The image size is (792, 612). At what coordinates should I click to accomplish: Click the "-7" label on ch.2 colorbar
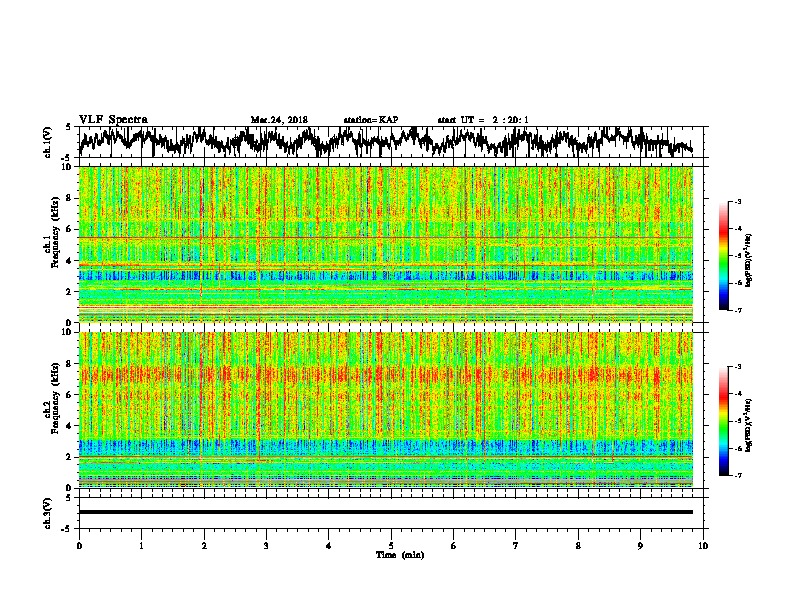tap(738, 475)
